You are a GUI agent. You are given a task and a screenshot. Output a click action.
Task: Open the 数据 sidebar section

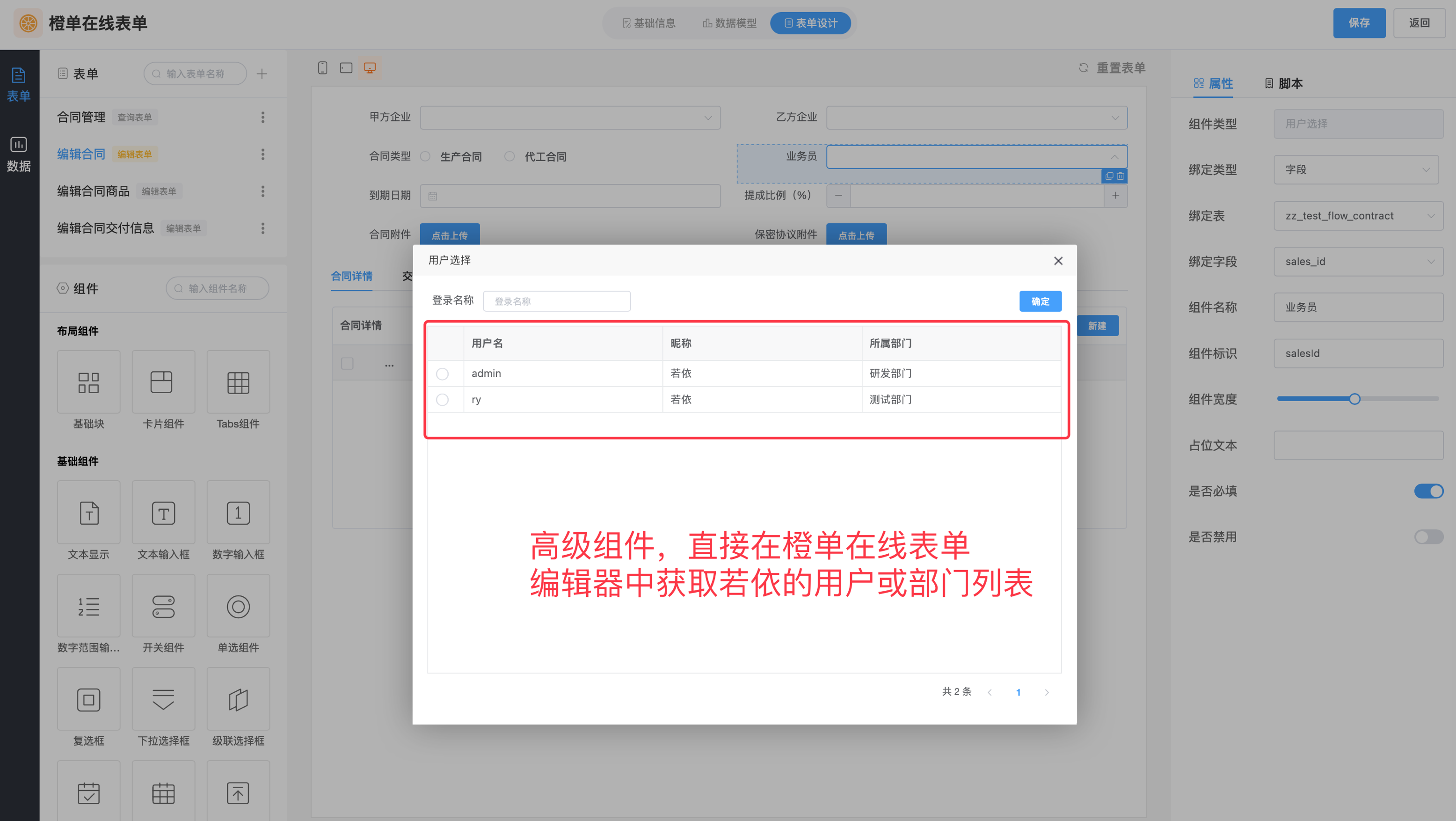pyautogui.click(x=19, y=153)
